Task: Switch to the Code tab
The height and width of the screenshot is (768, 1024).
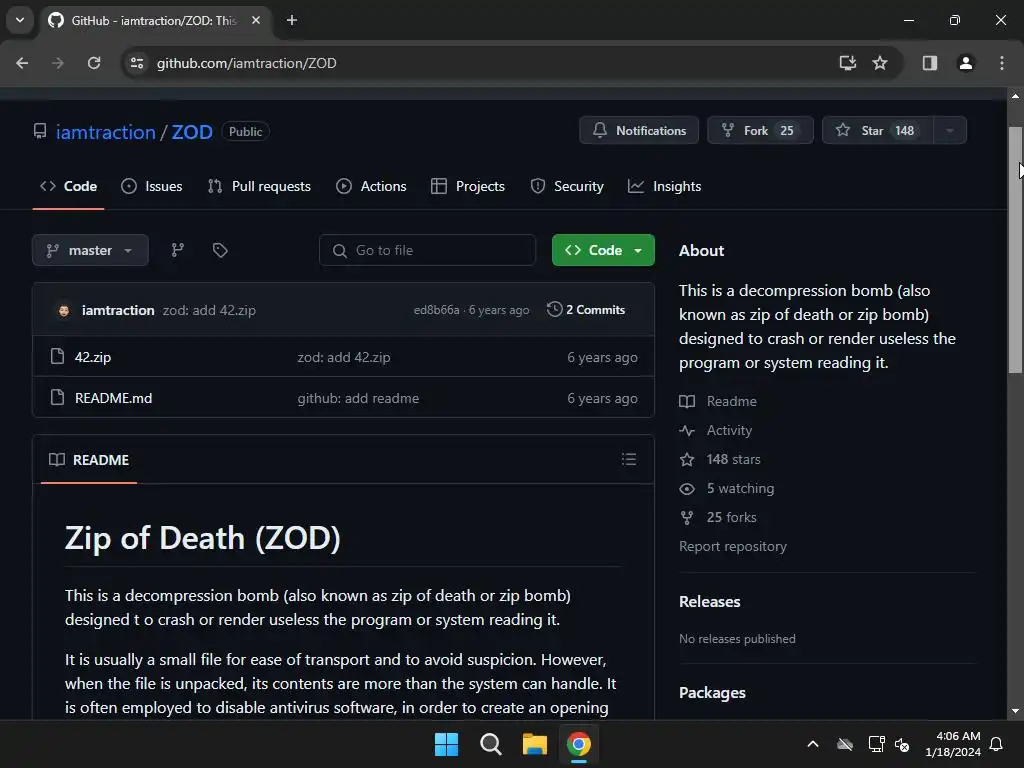Action: pos(69,186)
